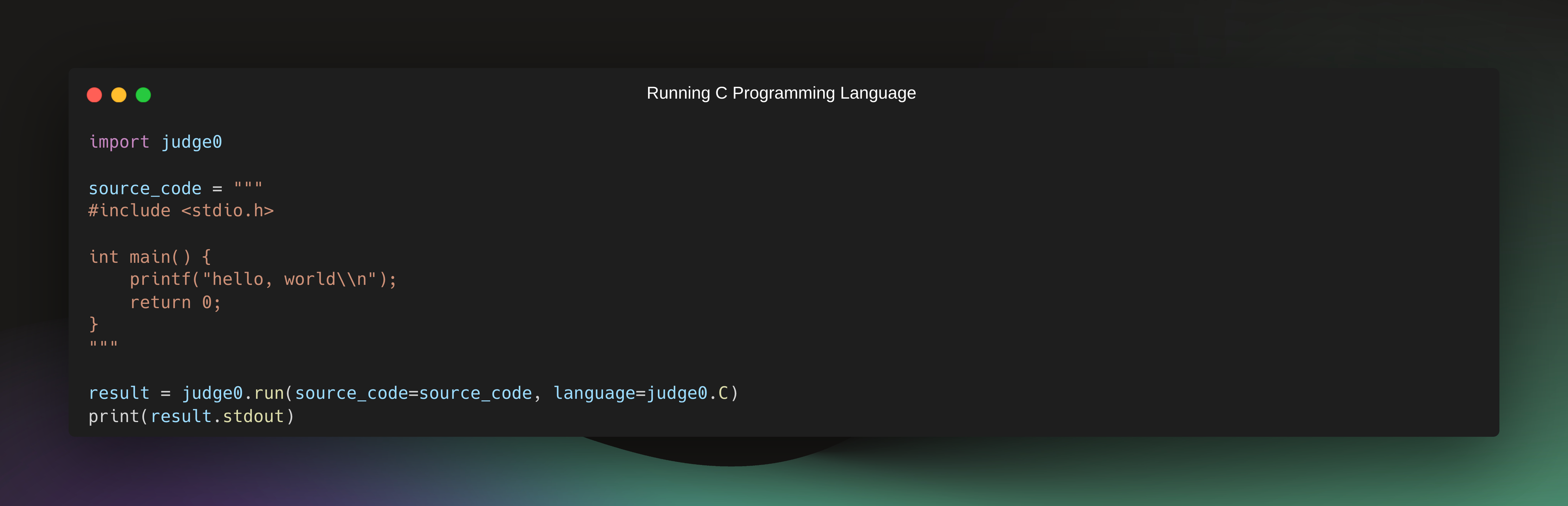The height and width of the screenshot is (506, 1568).
Task: Click the result variable assignment
Action: (x=119, y=393)
